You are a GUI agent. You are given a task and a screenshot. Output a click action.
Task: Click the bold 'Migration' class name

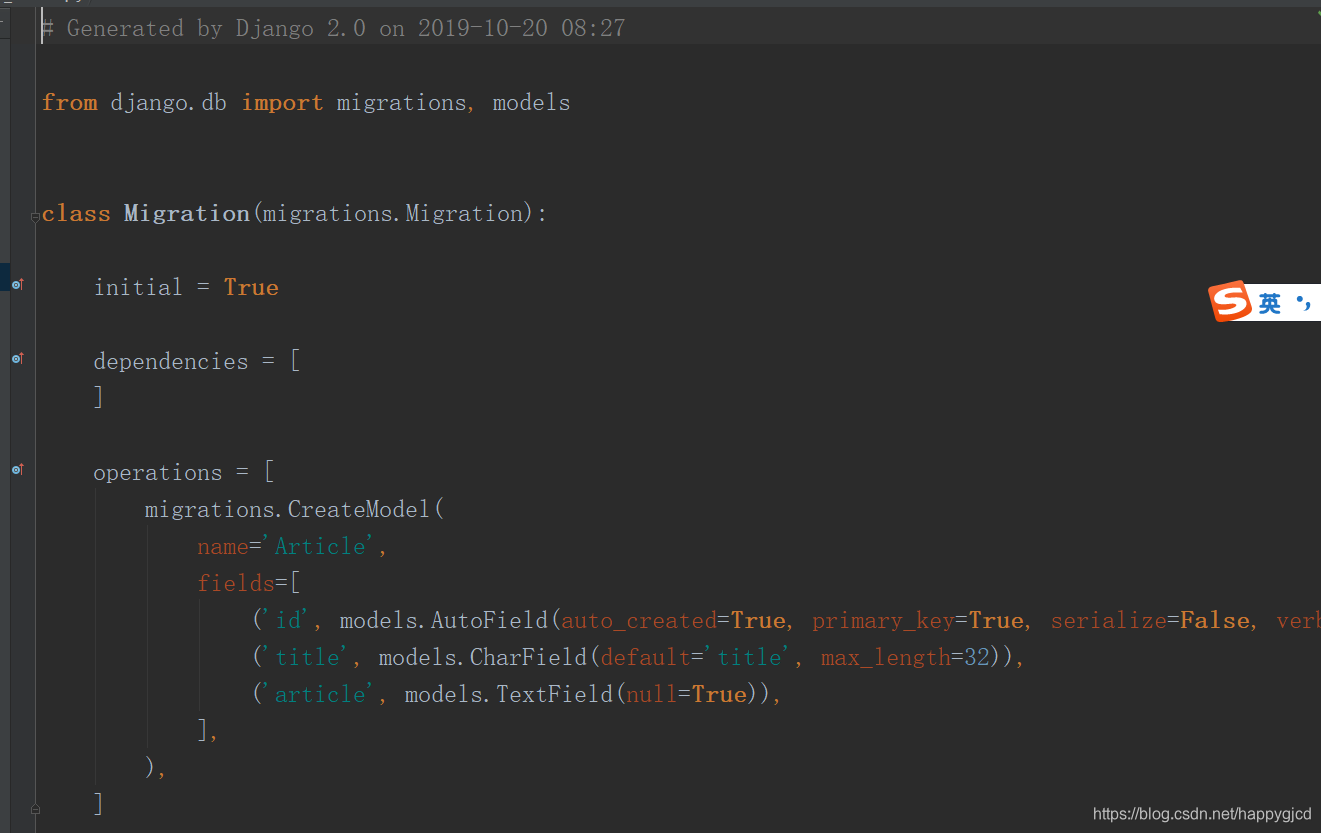187,214
